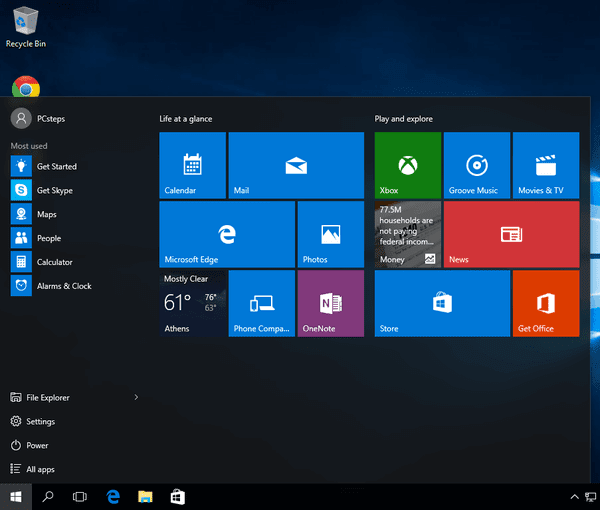This screenshot has height=510, width=600.
Task: Open File Explorer from the taskbar
Action: (x=145, y=497)
